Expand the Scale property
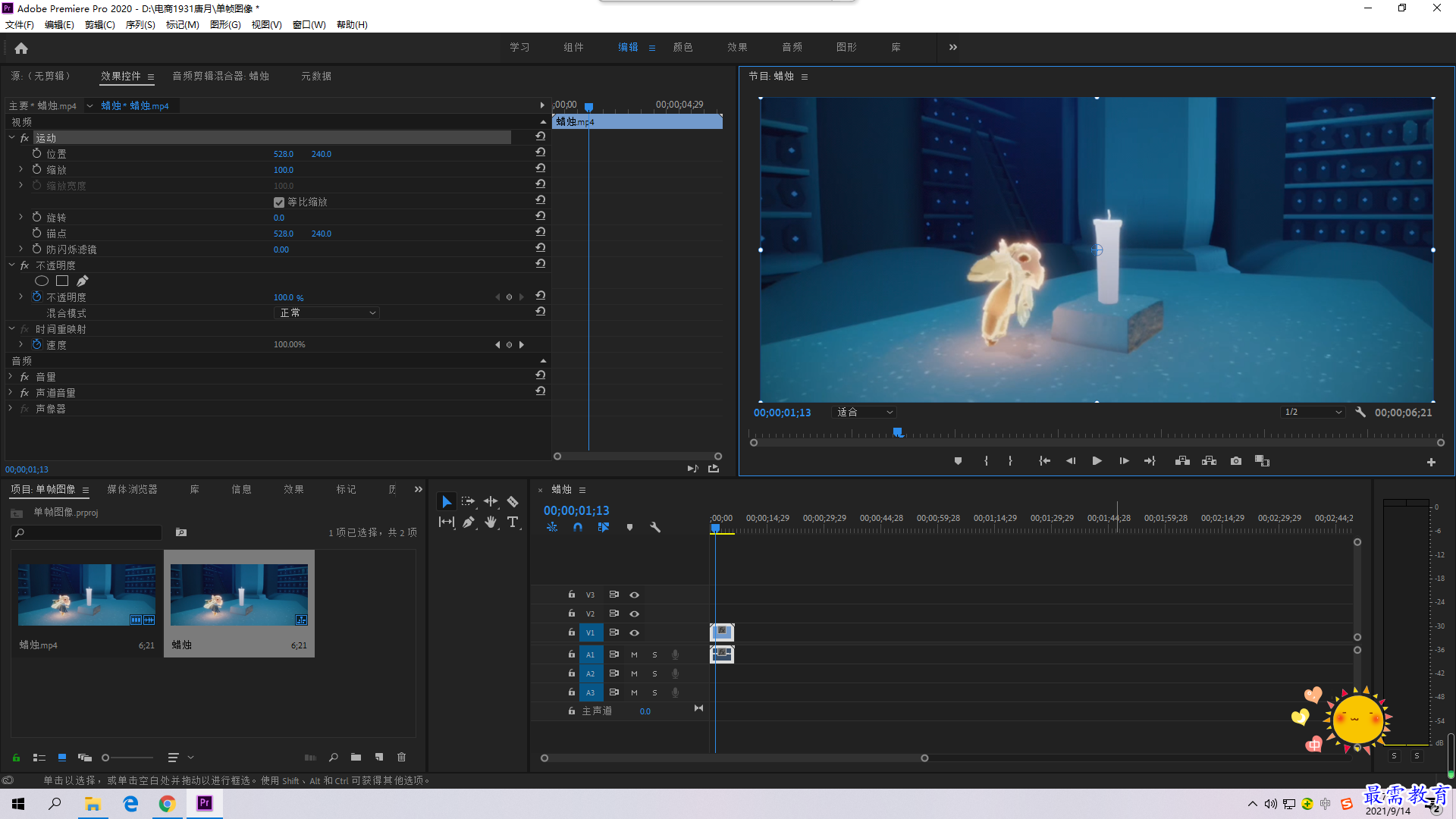The image size is (1456, 819). click(x=21, y=169)
